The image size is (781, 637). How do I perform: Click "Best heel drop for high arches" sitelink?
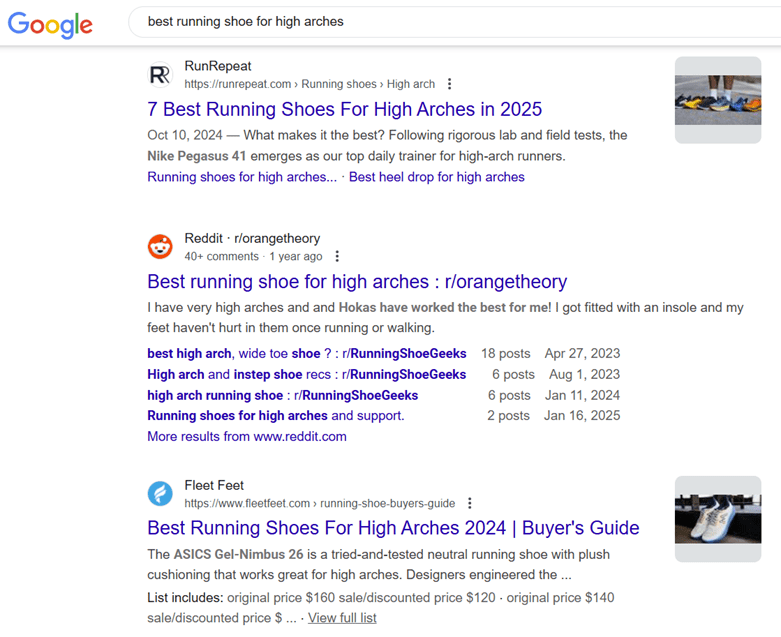point(436,177)
